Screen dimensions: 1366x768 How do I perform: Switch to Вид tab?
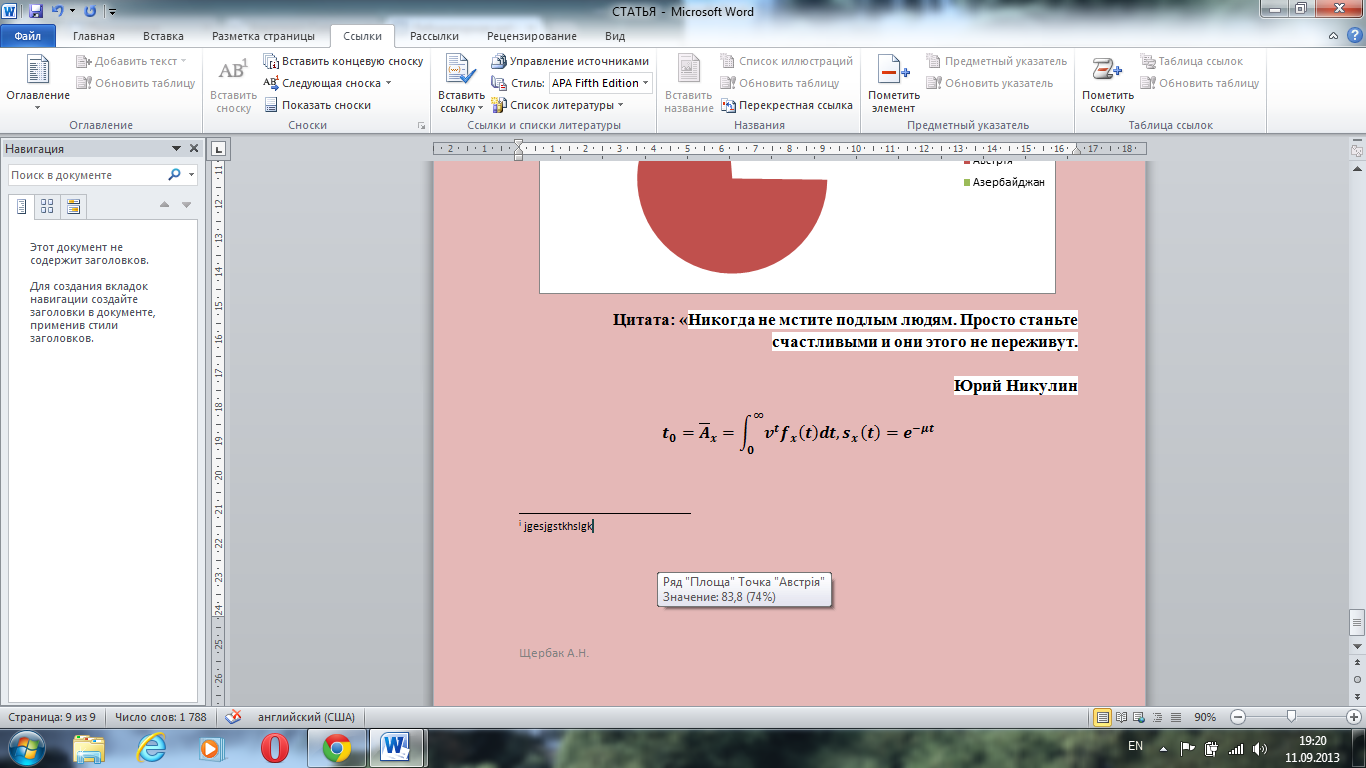click(615, 36)
